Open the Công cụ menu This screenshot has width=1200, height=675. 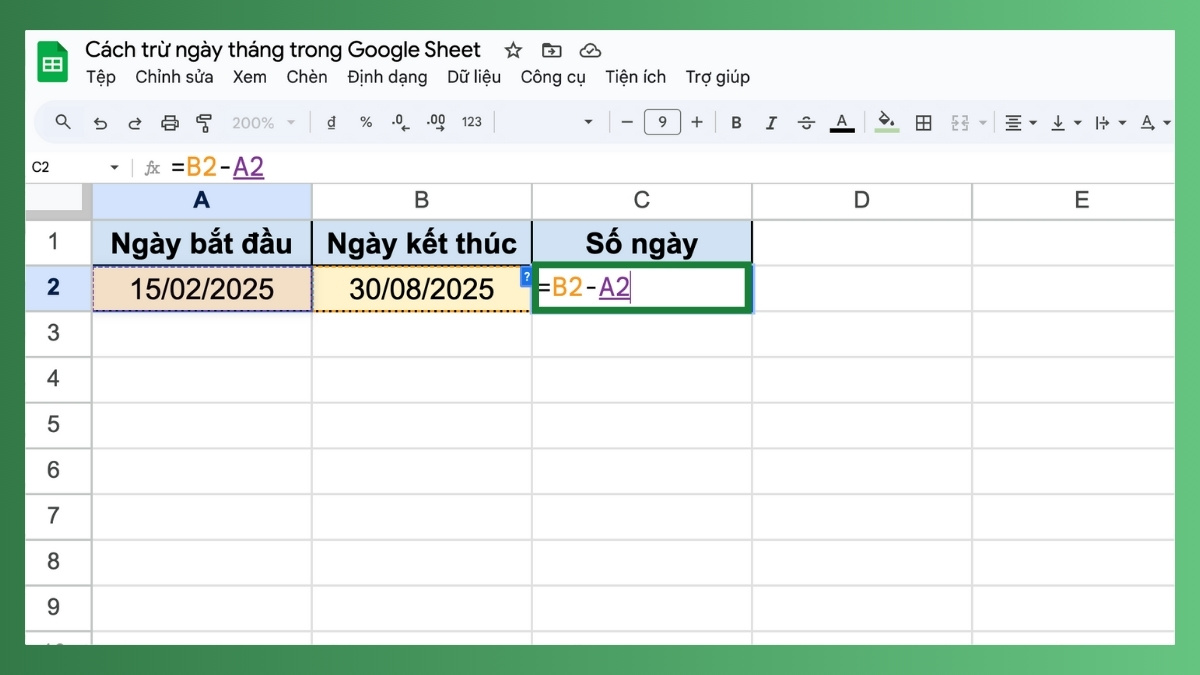coord(552,76)
